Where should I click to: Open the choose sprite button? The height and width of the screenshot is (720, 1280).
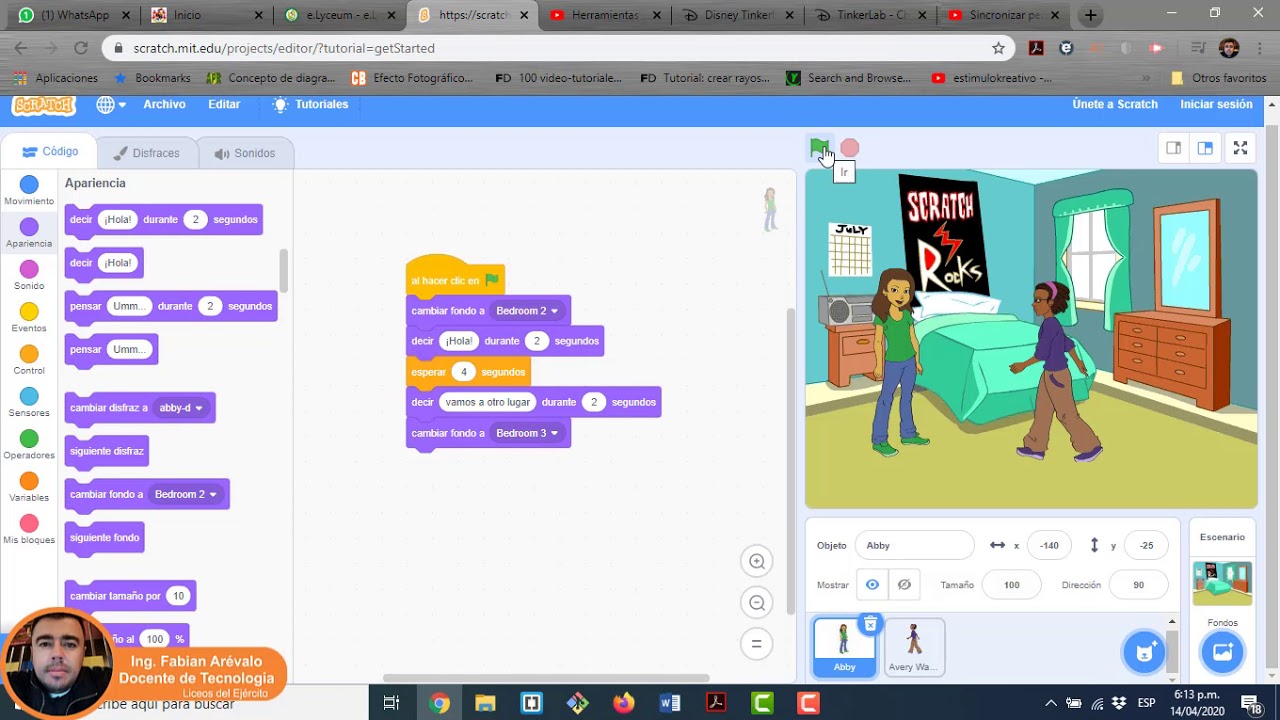tap(1144, 653)
